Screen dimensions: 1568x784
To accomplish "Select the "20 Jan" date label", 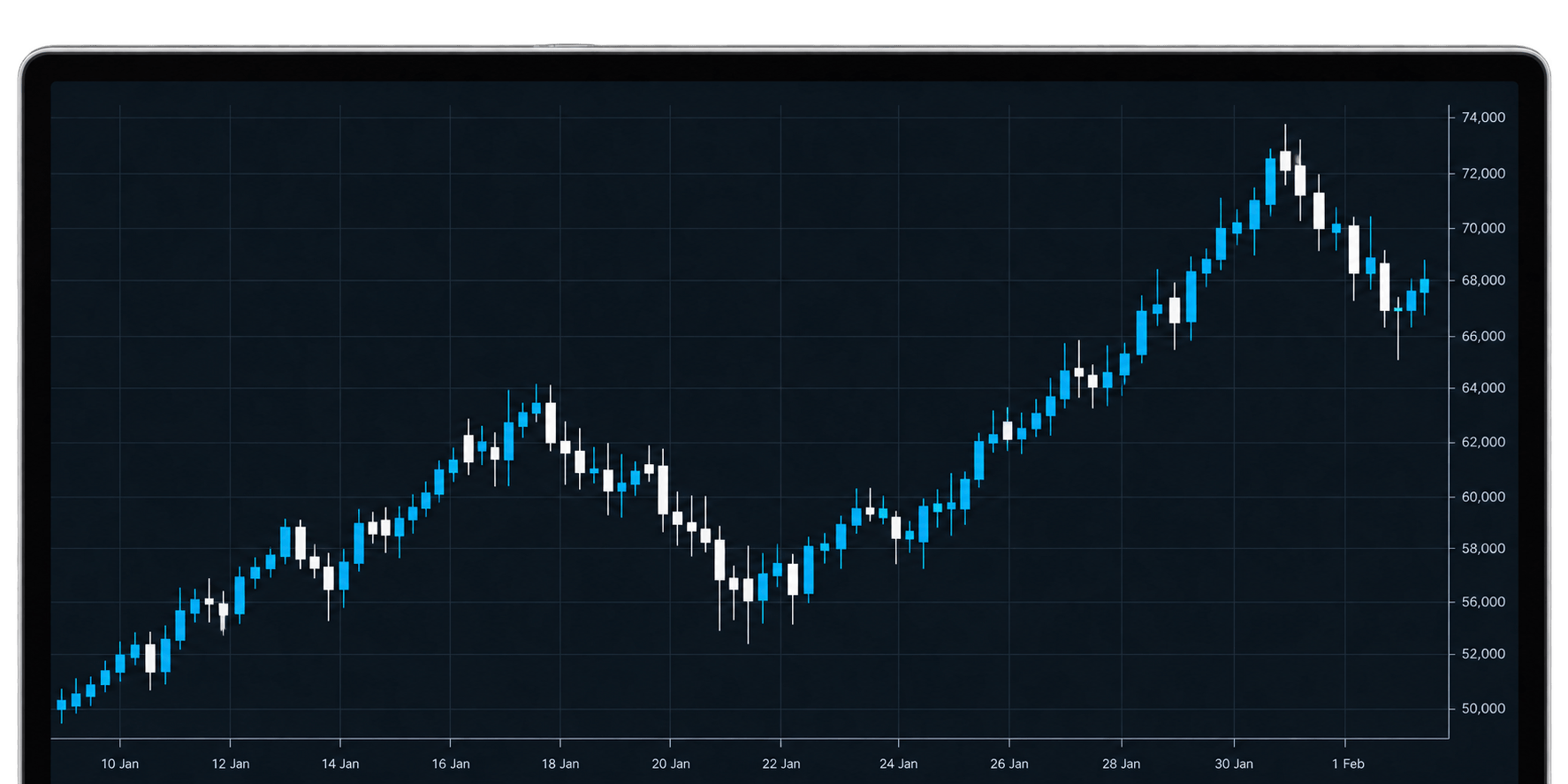I will (671, 764).
